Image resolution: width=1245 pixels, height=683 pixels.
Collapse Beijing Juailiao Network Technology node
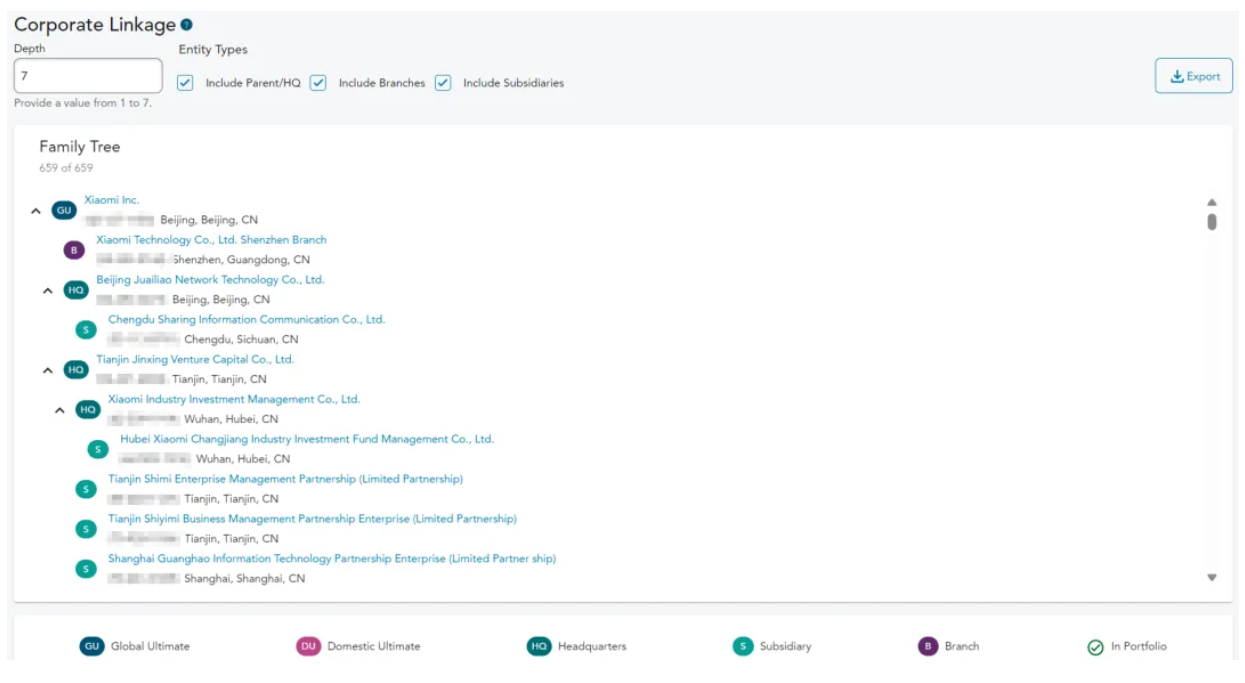pyautogui.click(x=48, y=291)
